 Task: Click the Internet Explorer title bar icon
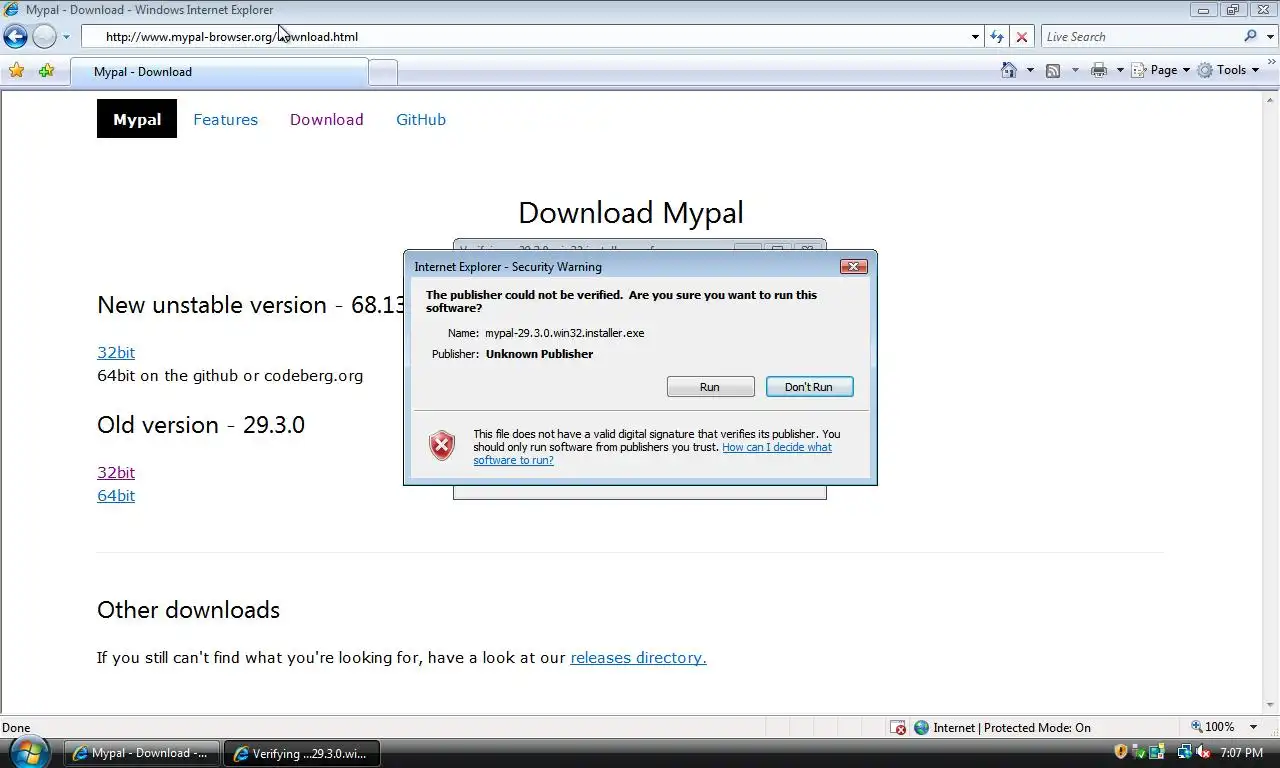tap(12, 10)
